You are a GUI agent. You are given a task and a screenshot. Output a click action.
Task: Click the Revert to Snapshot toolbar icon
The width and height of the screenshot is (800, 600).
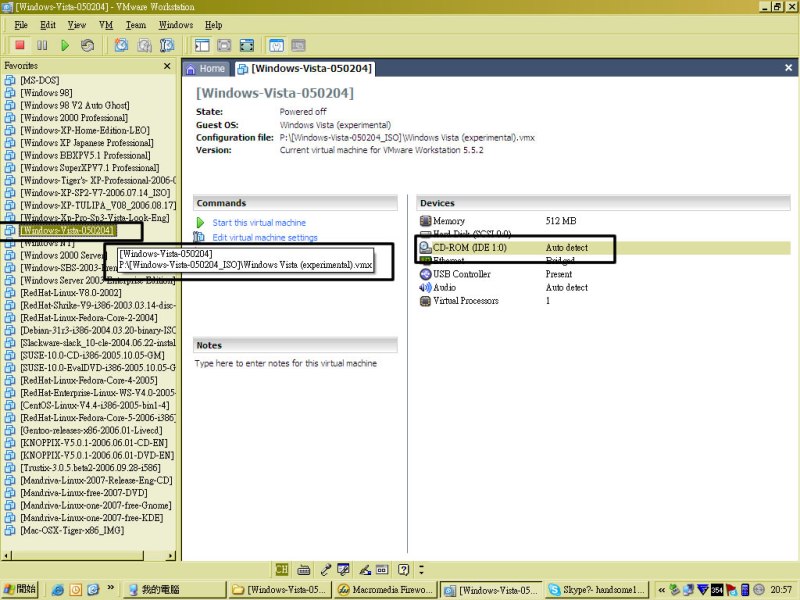[144, 45]
